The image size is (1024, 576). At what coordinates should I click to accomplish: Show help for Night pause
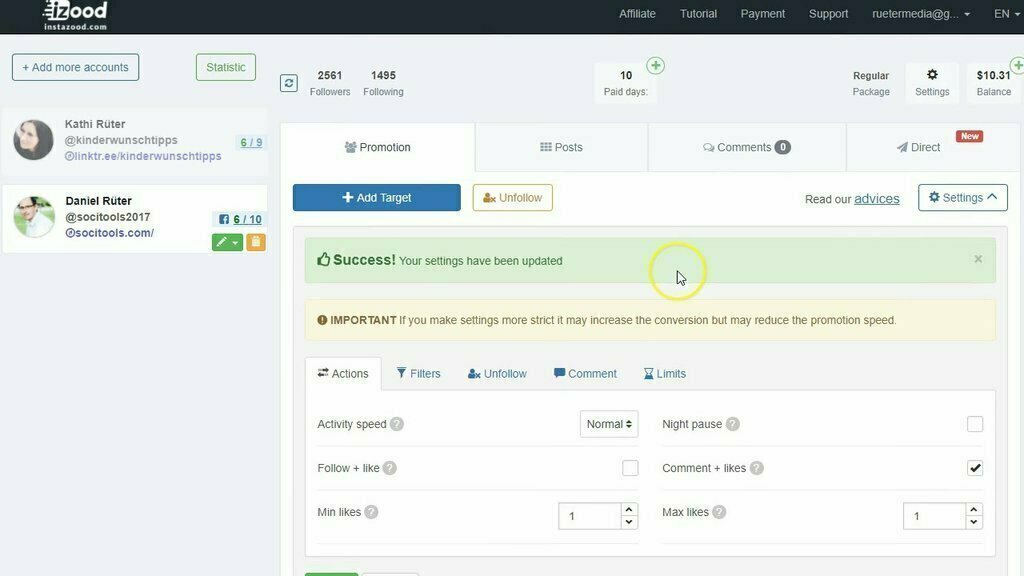click(733, 424)
